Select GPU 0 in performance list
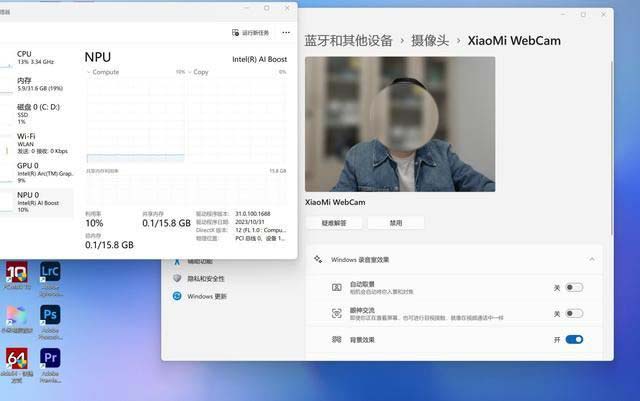This screenshot has width=640, height=401. pos(40,170)
